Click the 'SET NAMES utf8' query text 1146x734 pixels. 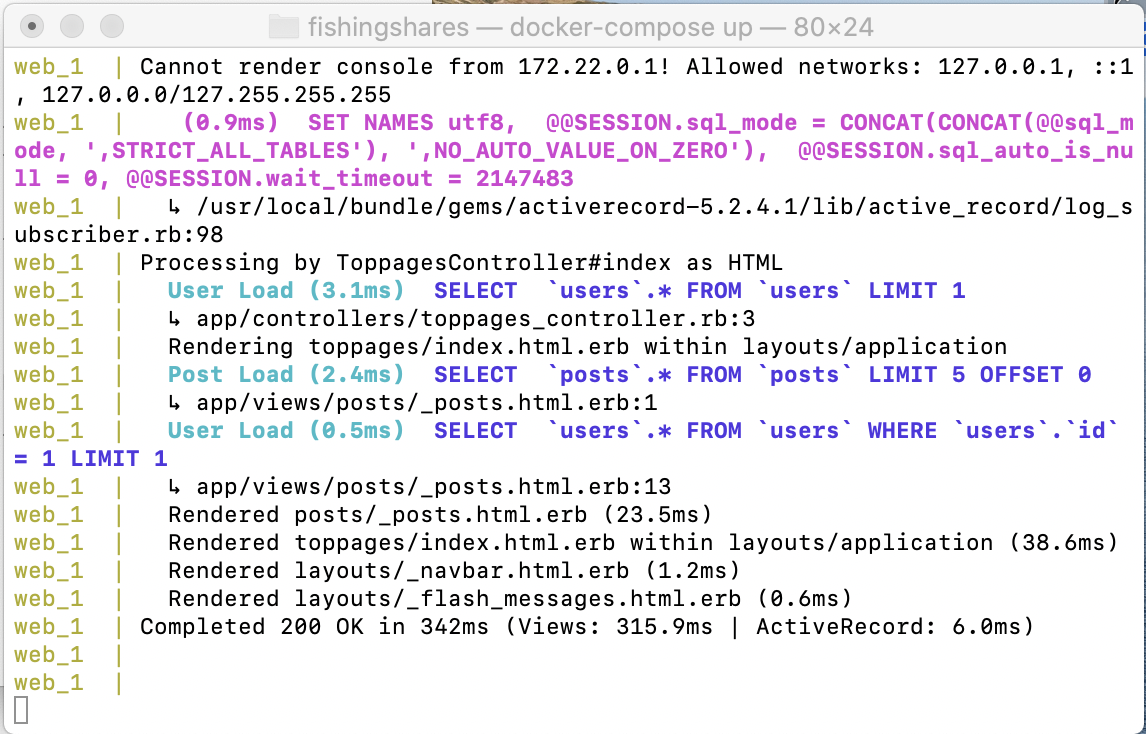point(411,123)
